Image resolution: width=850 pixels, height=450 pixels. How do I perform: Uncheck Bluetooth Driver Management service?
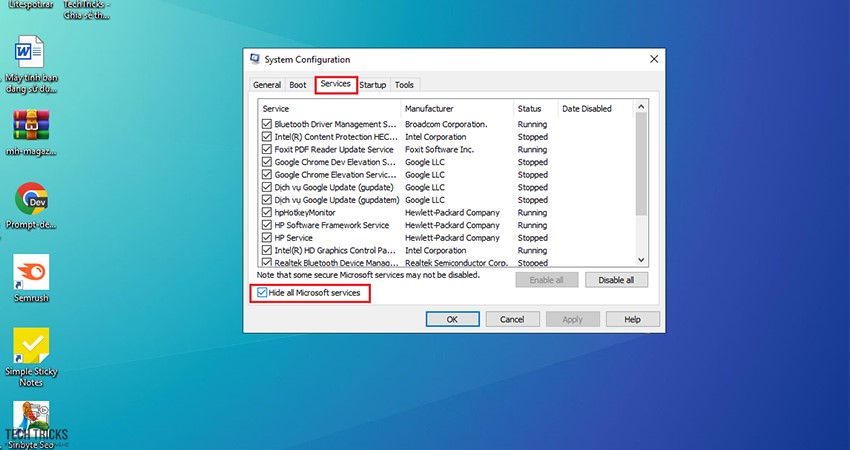[267, 124]
